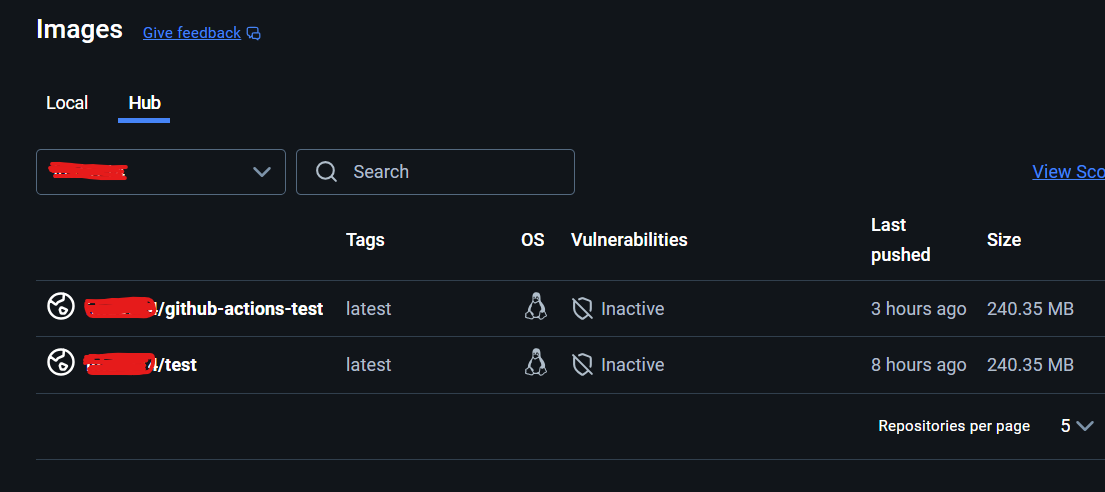Click the inactive shield icon in github-actions-test row

[x=582, y=308]
